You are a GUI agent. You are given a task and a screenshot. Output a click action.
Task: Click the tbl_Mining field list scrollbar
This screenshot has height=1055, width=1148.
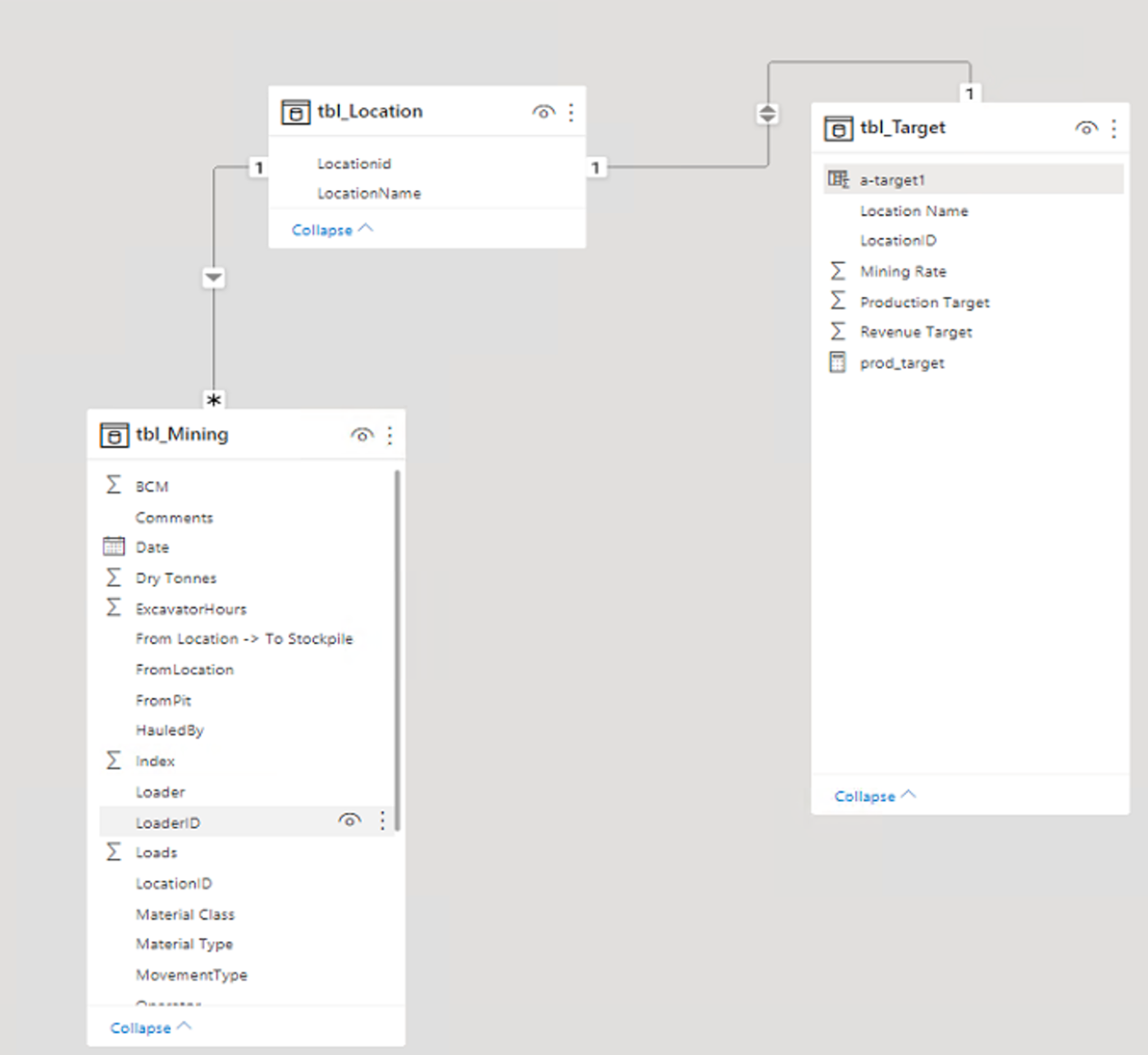coord(398,650)
